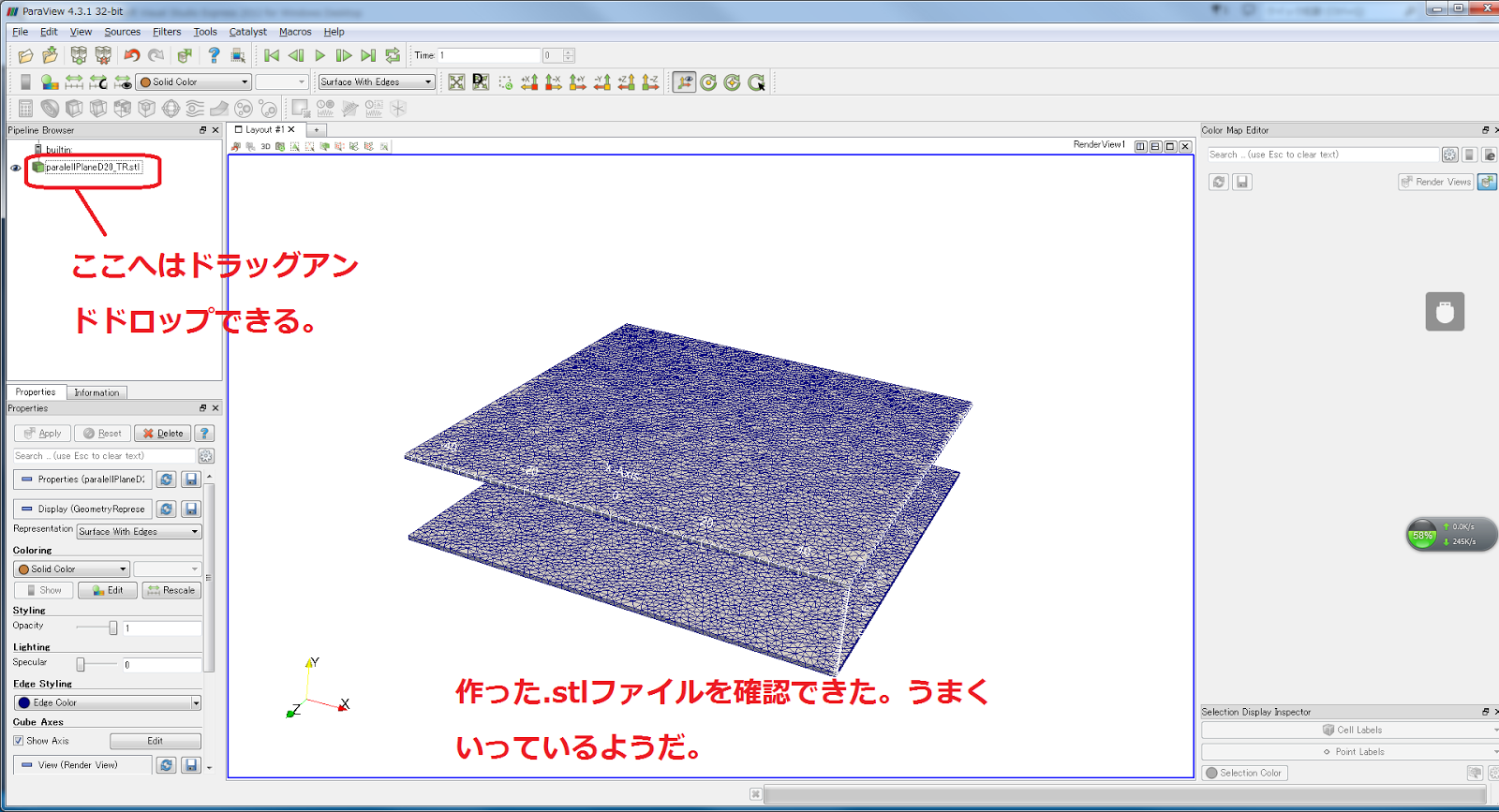Click the Selection Color button

coord(1245,773)
